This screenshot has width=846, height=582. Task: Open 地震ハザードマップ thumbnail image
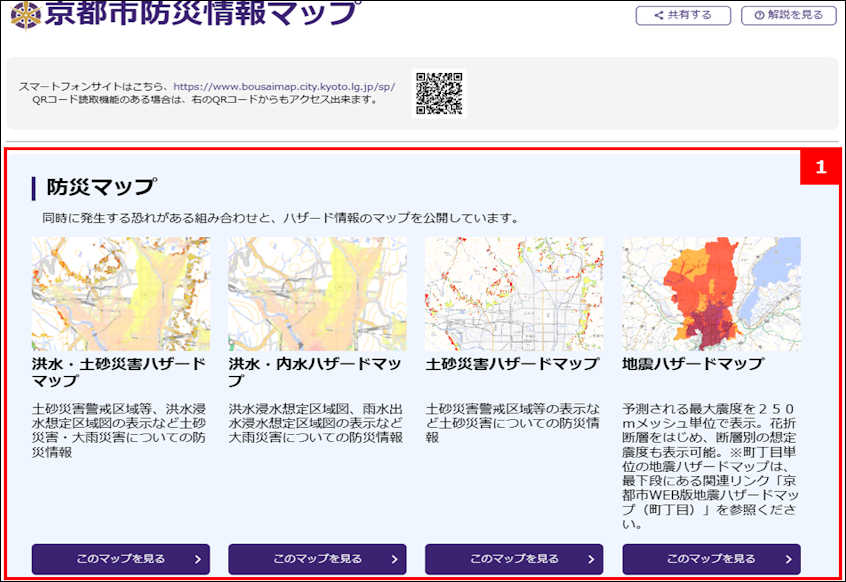(x=711, y=294)
